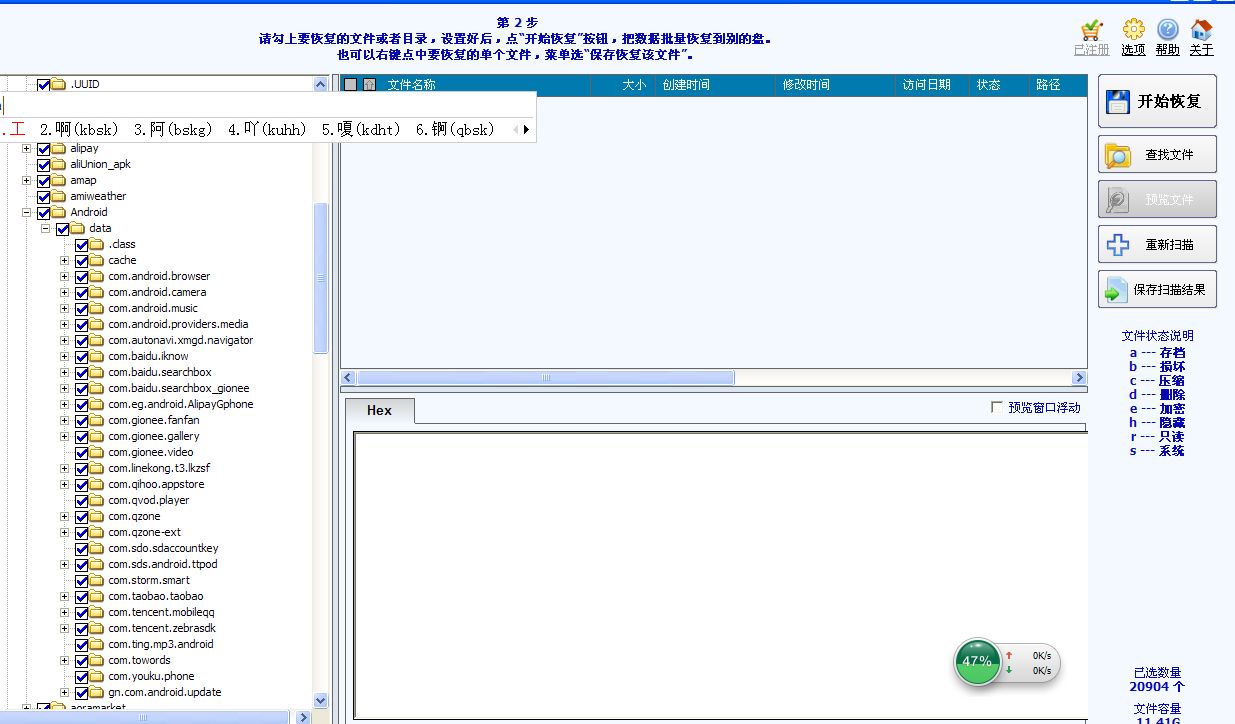Click the file list horizontal scrollbar thumb
The image size is (1235, 724).
(546, 378)
